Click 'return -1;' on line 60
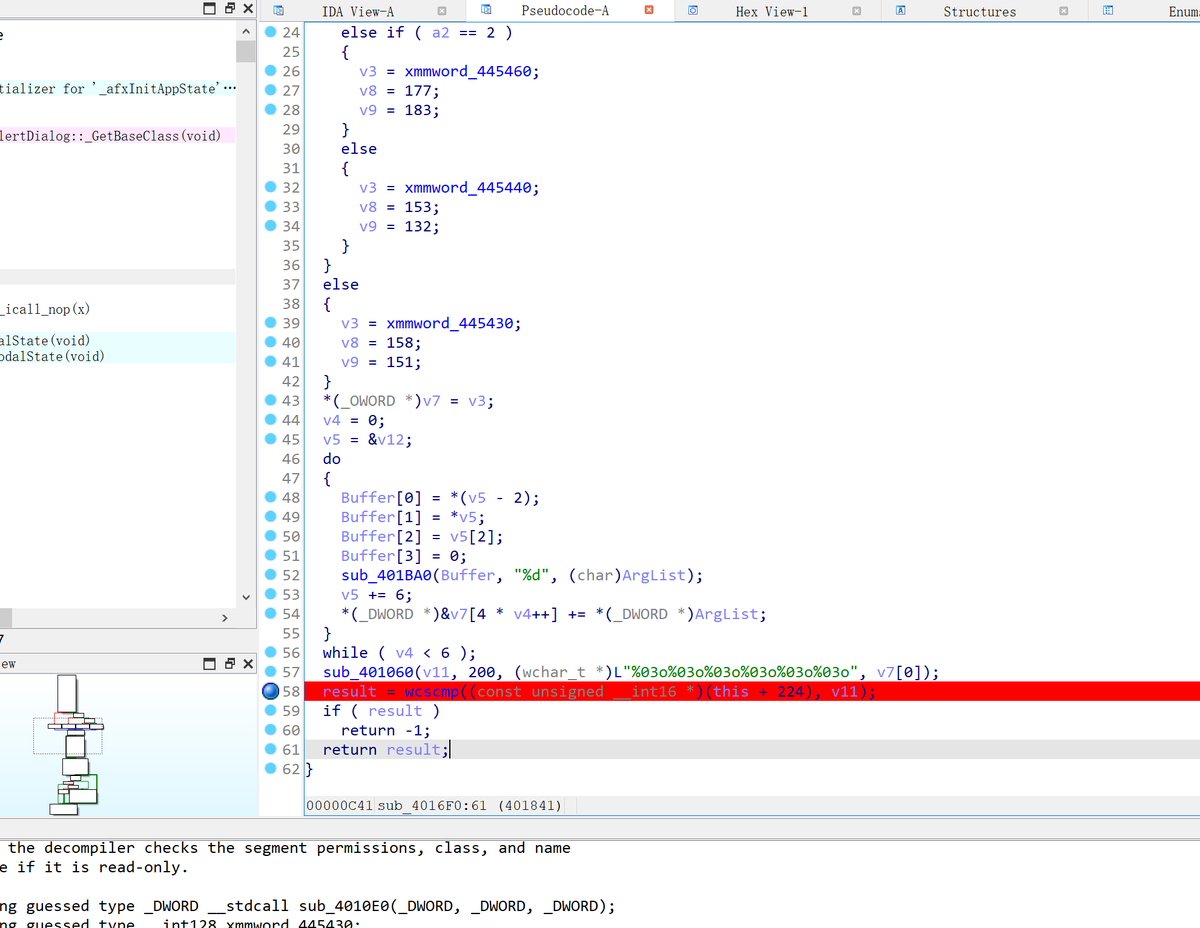The height and width of the screenshot is (928, 1200). [x=386, y=730]
